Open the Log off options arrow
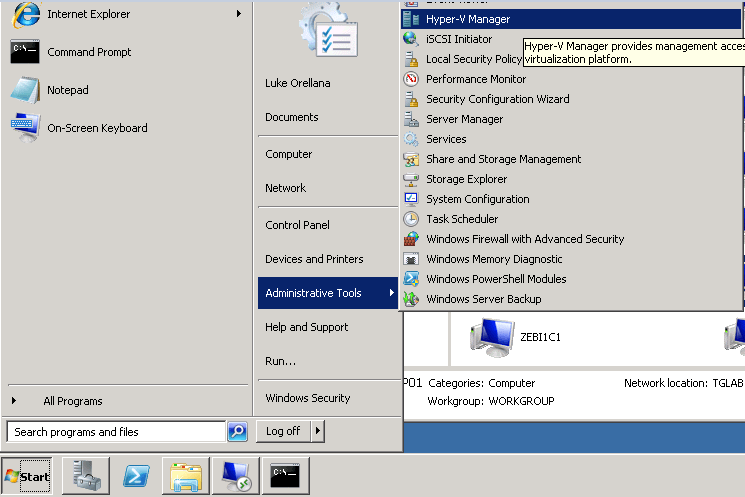 318,431
